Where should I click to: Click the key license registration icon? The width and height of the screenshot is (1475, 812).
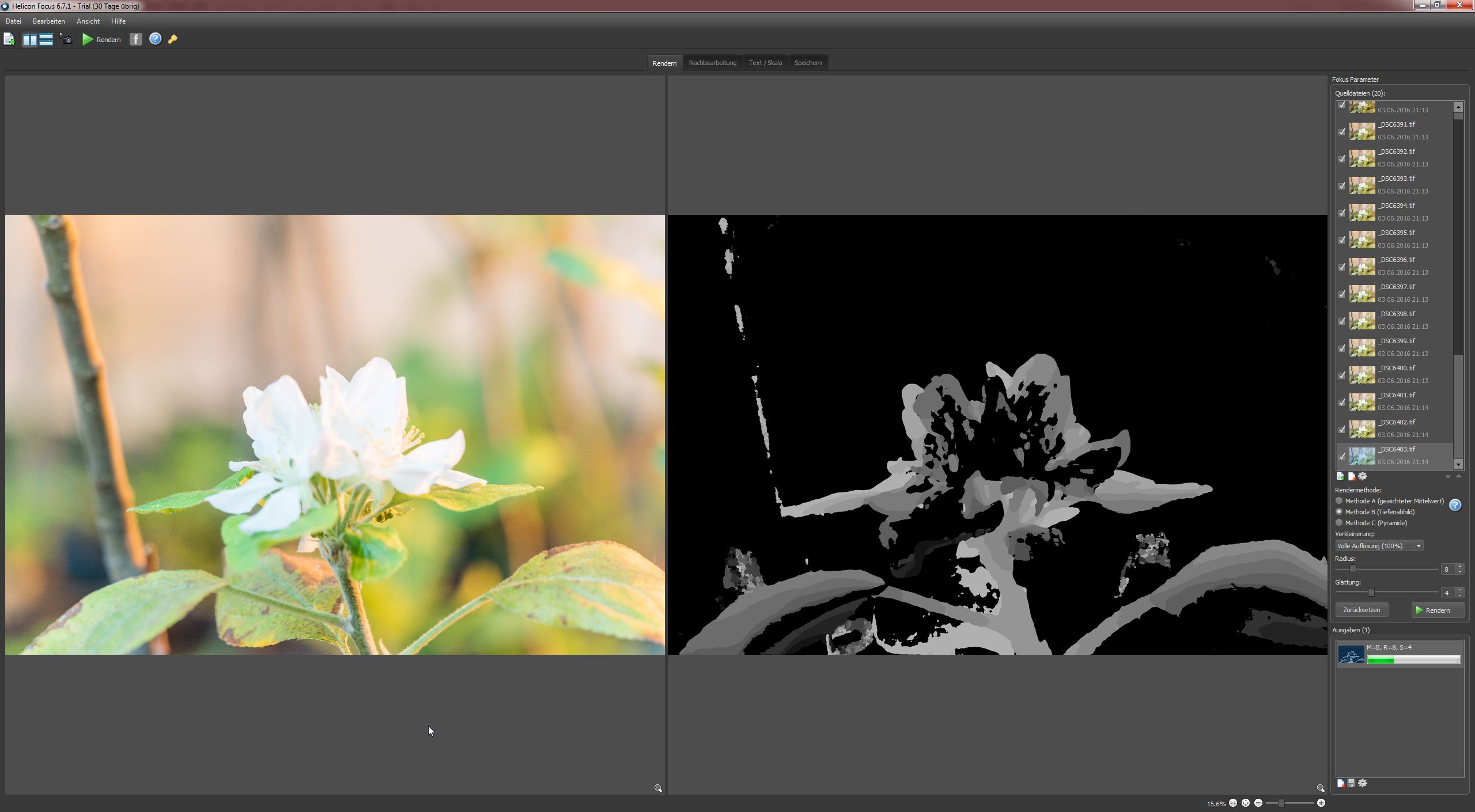[x=172, y=39]
